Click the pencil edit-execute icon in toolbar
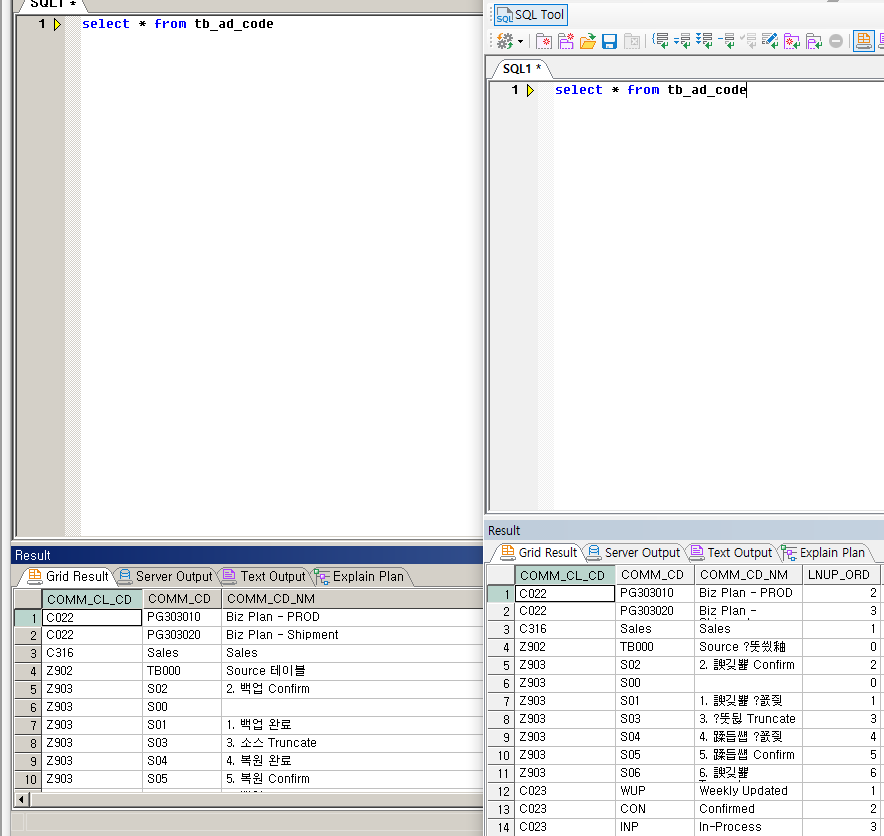This screenshot has width=884, height=836. [x=769, y=41]
